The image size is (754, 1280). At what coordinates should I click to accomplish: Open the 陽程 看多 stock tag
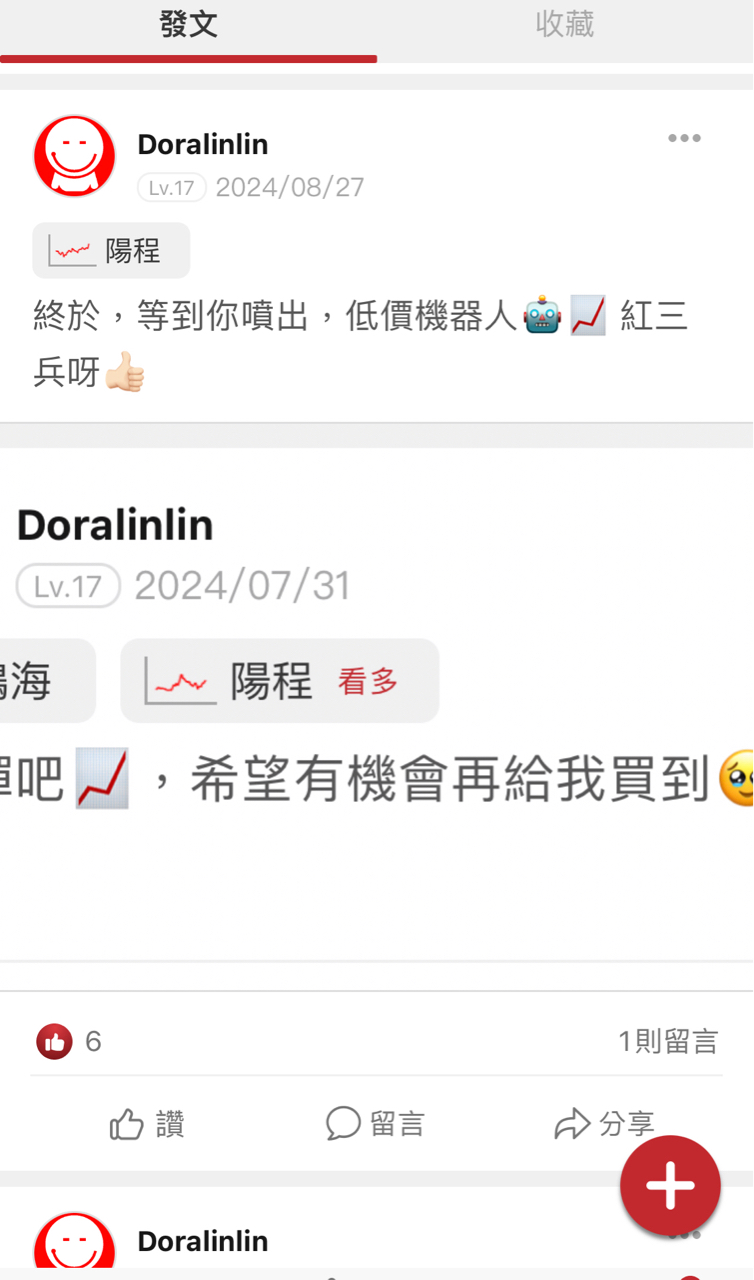279,680
